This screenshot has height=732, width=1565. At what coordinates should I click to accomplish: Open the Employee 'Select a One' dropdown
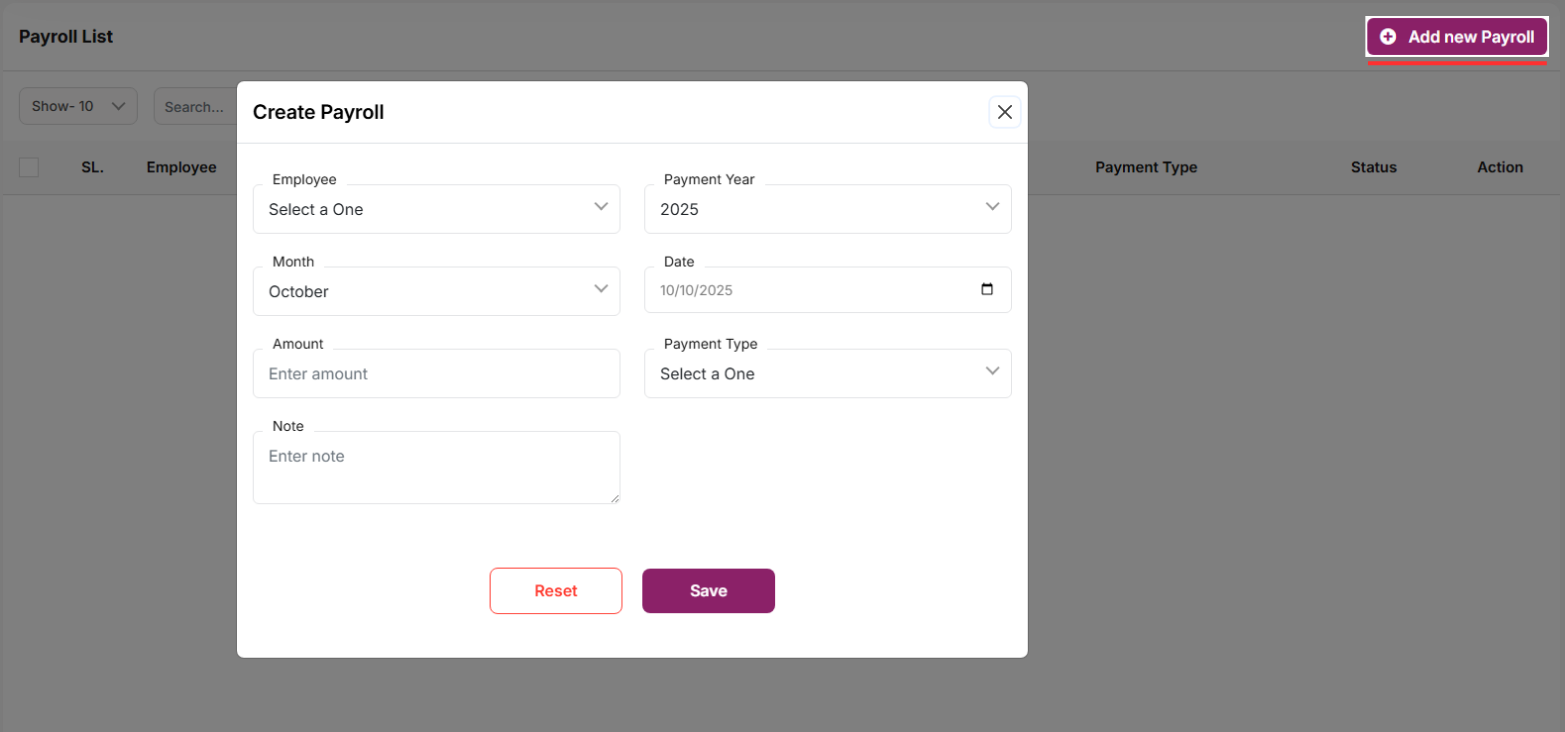coord(420,209)
